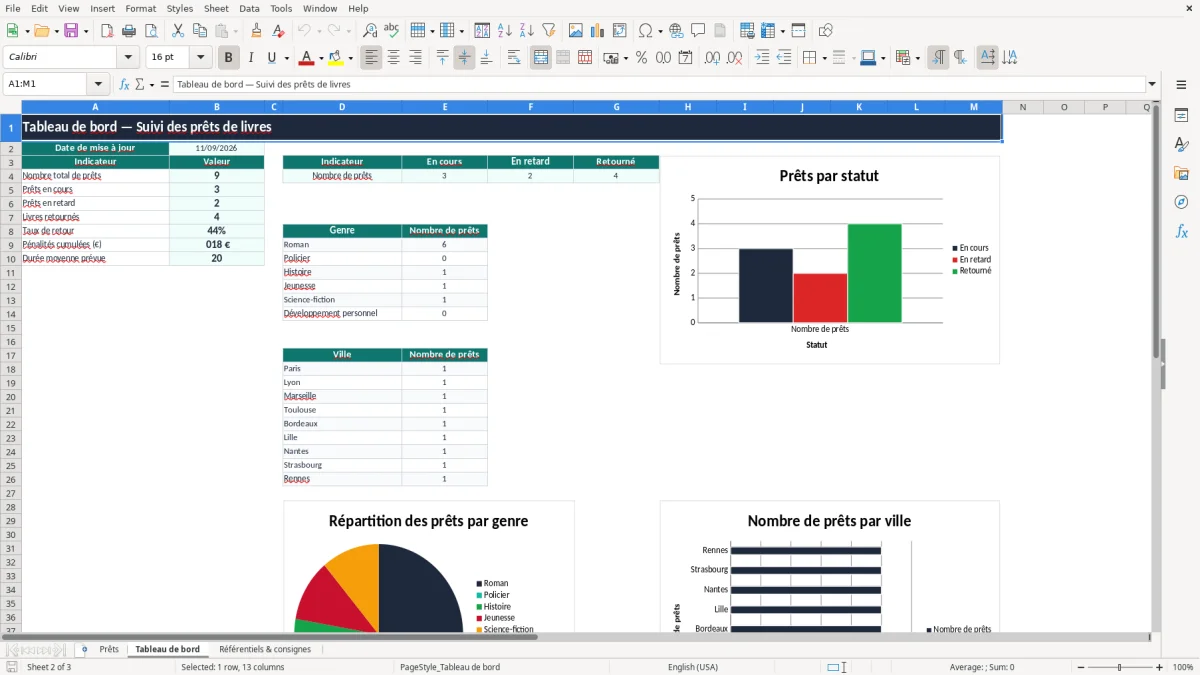Screen dimensions: 1200x675
Task: Toggle align right
Action: pos(415,58)
